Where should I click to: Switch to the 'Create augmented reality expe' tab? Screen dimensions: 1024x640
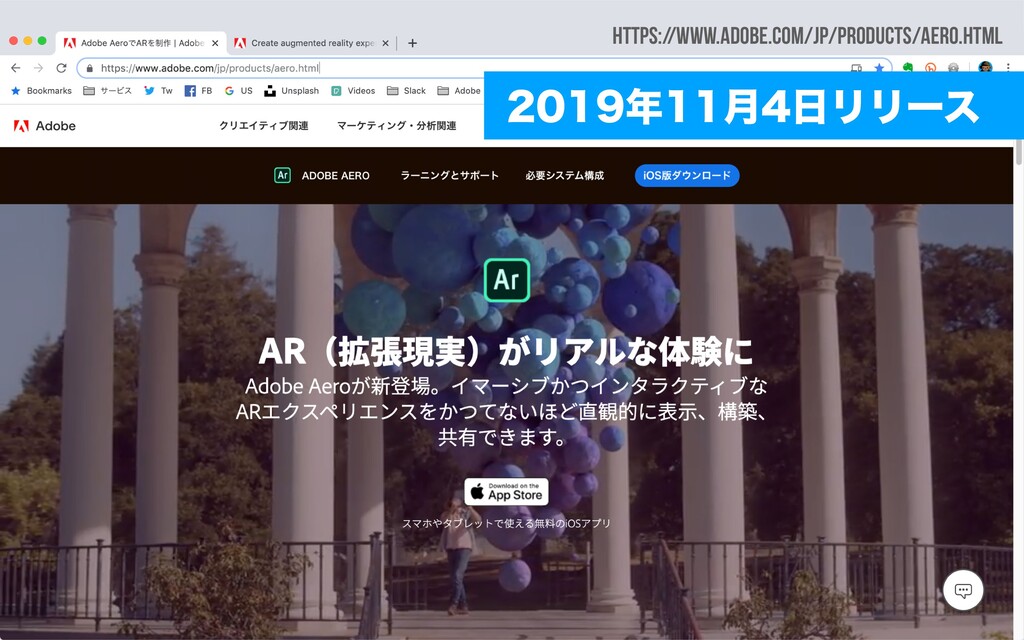point(312,43)
